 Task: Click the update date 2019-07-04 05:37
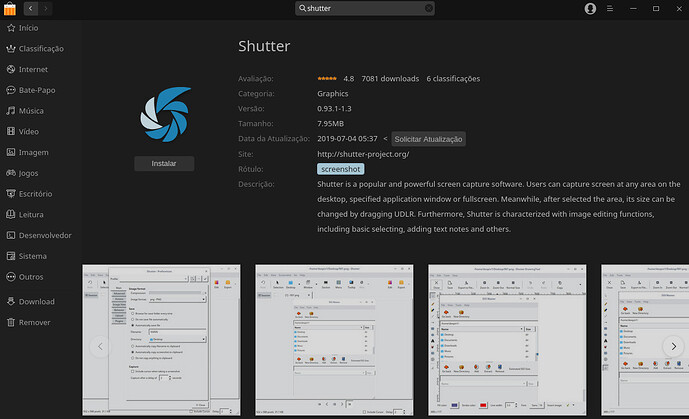point(347,138)
